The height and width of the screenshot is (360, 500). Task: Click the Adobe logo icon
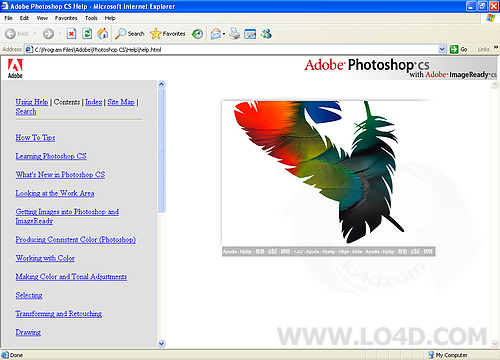[15, 68]
